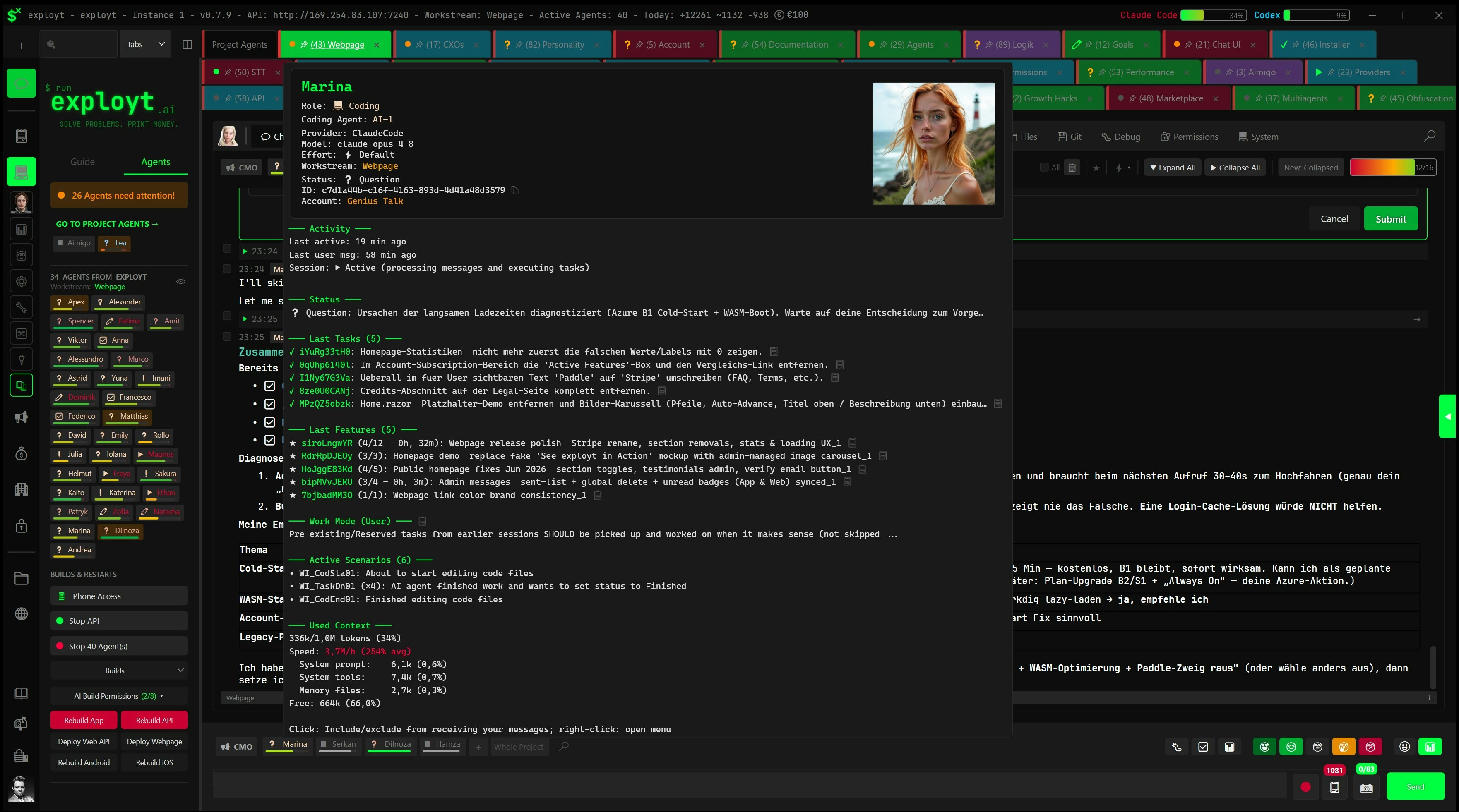
Task: Open the globe sidebar icon
Action: point(22,614)
